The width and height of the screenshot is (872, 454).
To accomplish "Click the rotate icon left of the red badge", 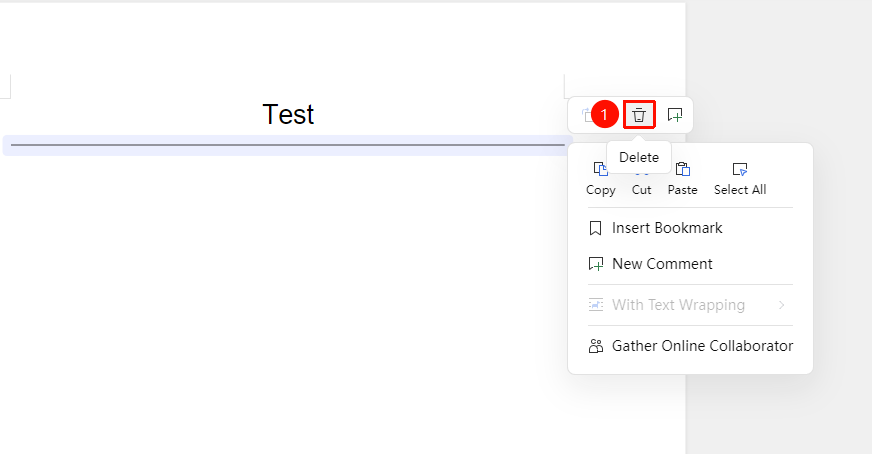I will (586, 115).
